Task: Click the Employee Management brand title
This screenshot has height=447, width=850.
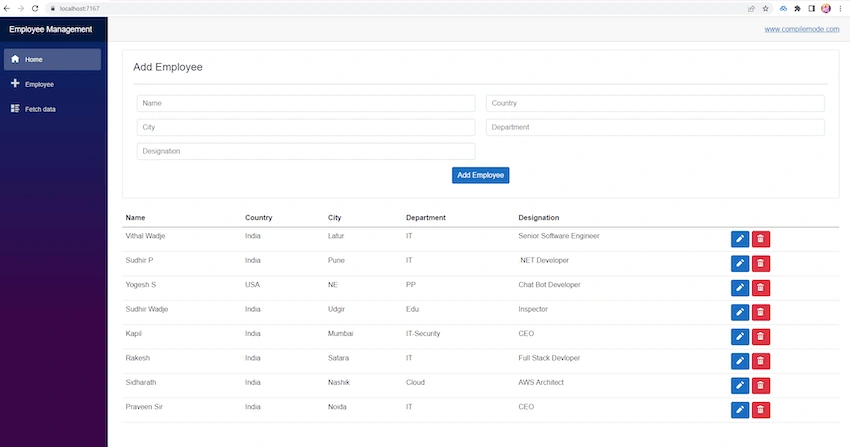Action: pyautogui.click(x=50, y=29)
